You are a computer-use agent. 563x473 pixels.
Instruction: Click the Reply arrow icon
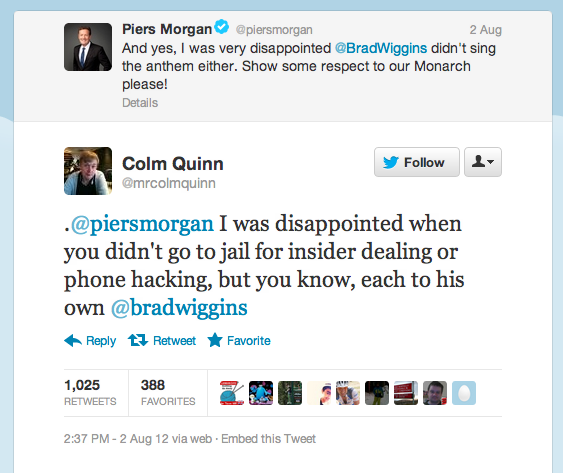[x=73, y=340]
